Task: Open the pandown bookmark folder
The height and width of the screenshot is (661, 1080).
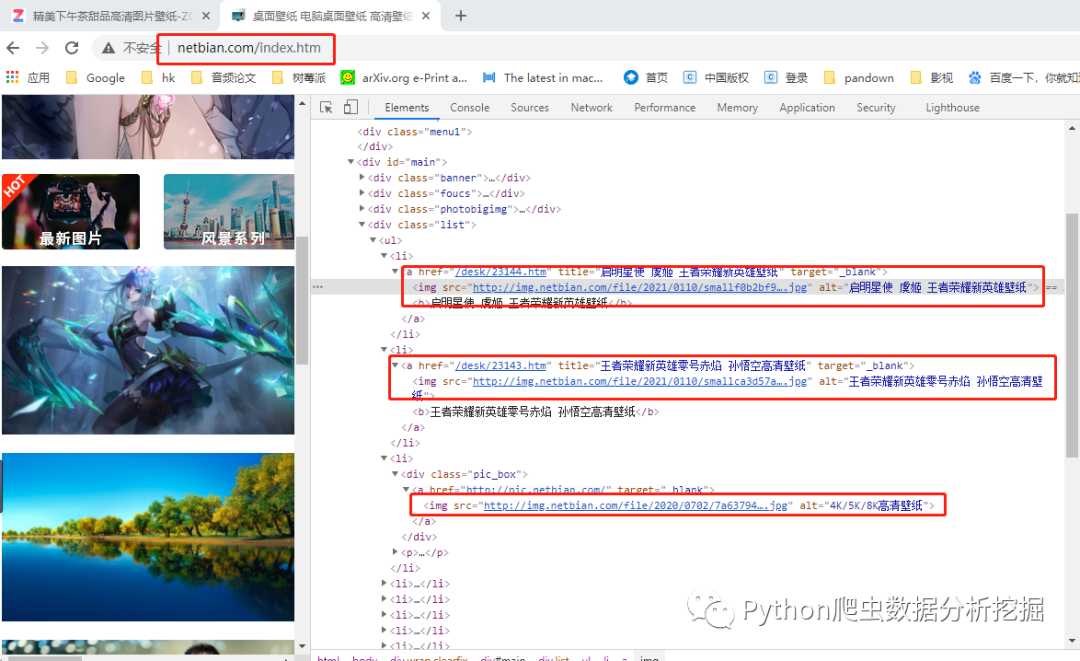Action: coord(858,78)
